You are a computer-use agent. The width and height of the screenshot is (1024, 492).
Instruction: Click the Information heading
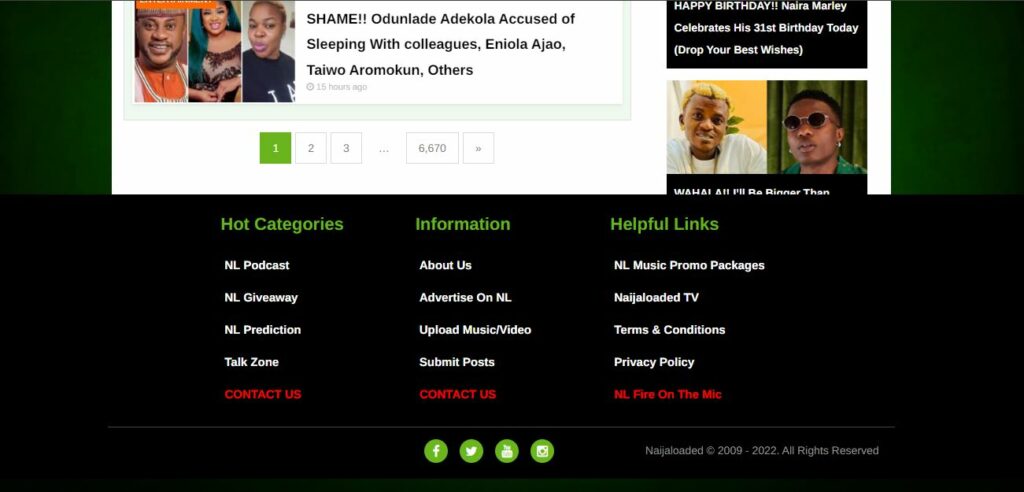click(x=462, y=224)
